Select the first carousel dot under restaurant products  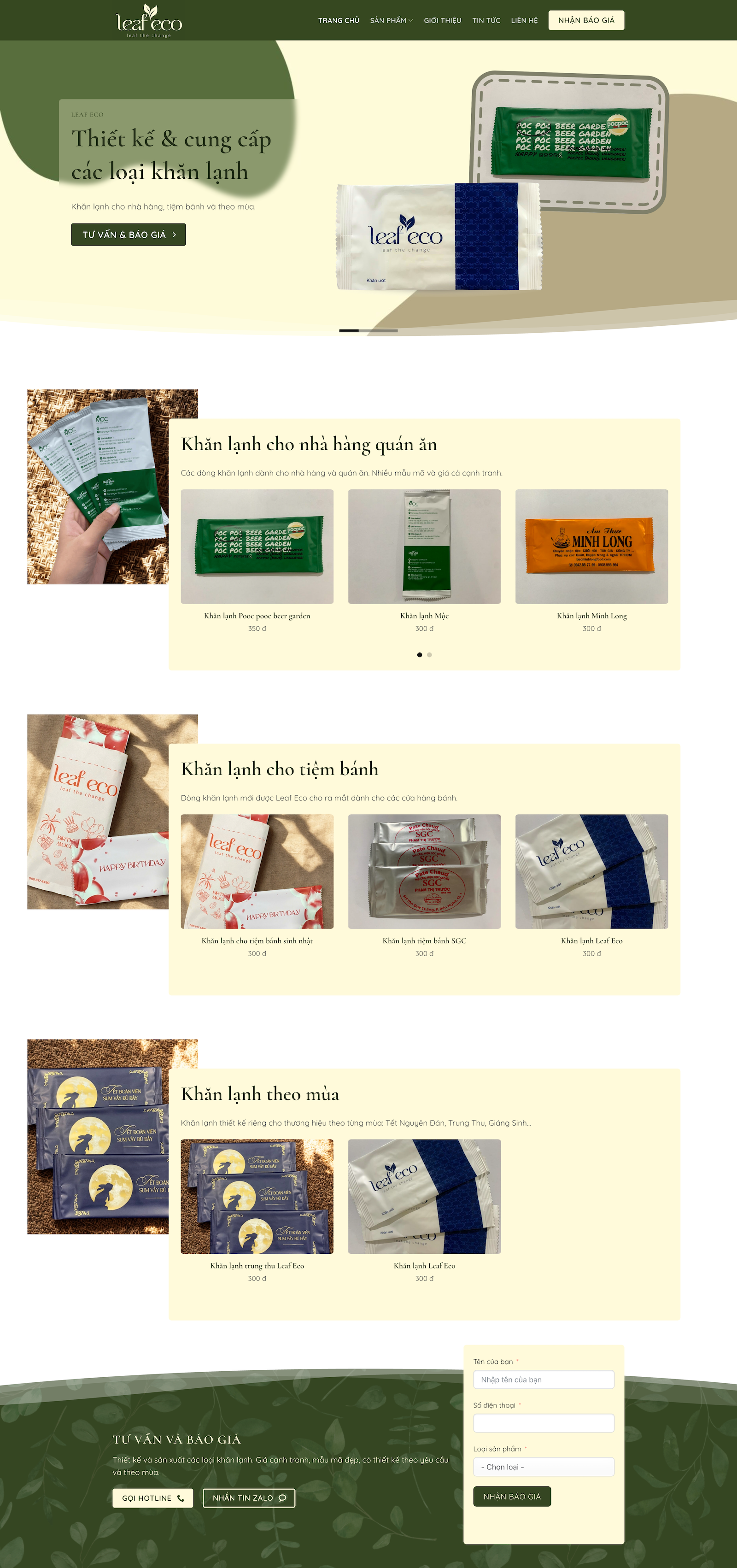pos(419,655)
